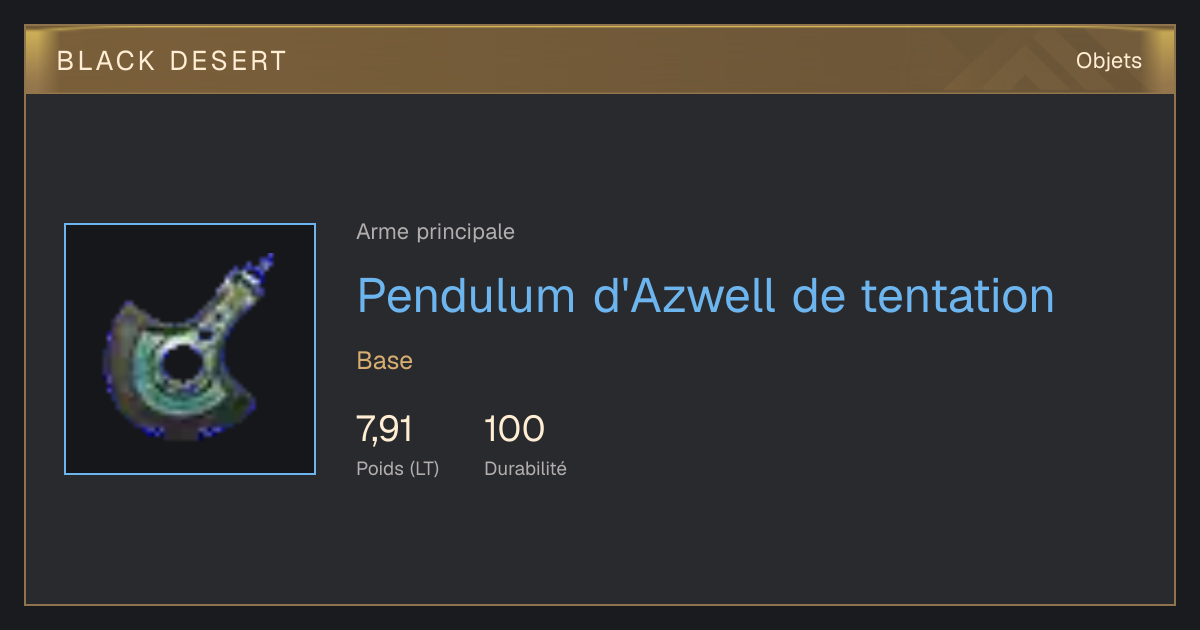The image size is (1200, 630).
Task: Click the empty dark card area below stats
Action: [x=600, y=545]
